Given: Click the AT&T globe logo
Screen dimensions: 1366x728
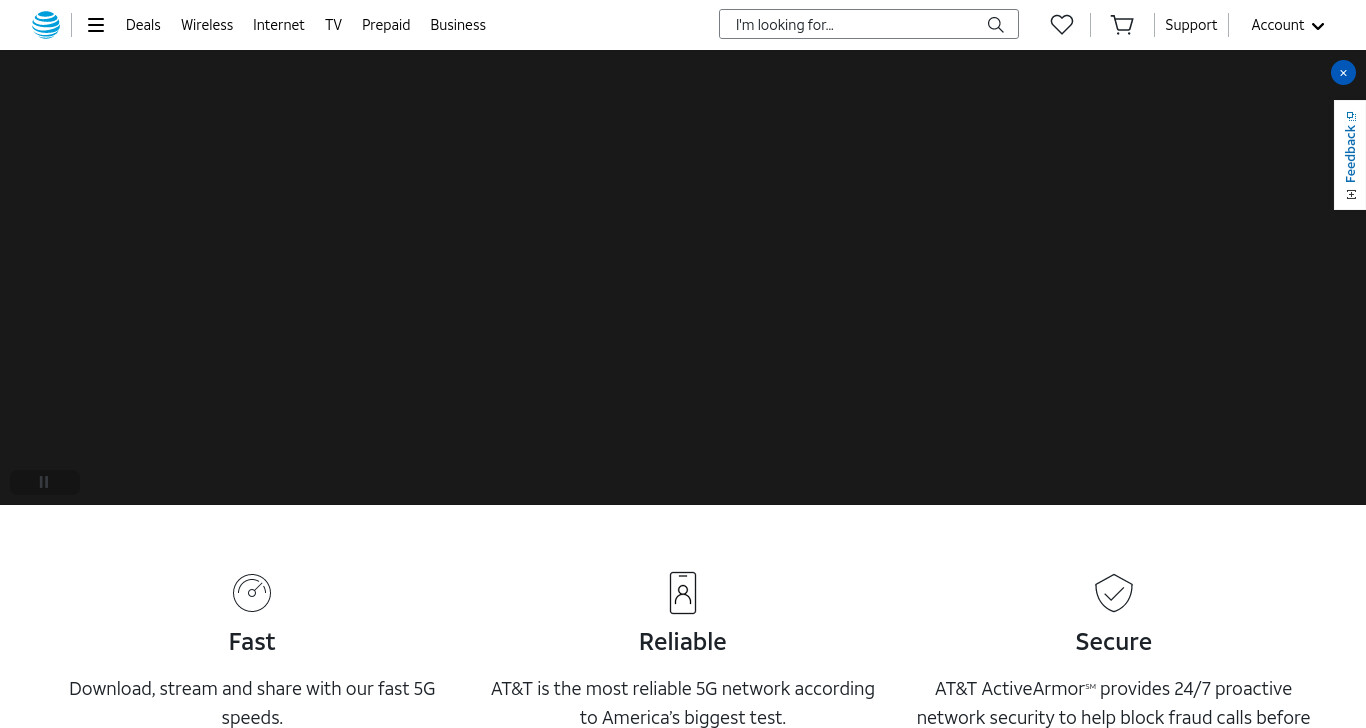Looking at the screenshot, I should pyautogui.click(x=46, y=25).
